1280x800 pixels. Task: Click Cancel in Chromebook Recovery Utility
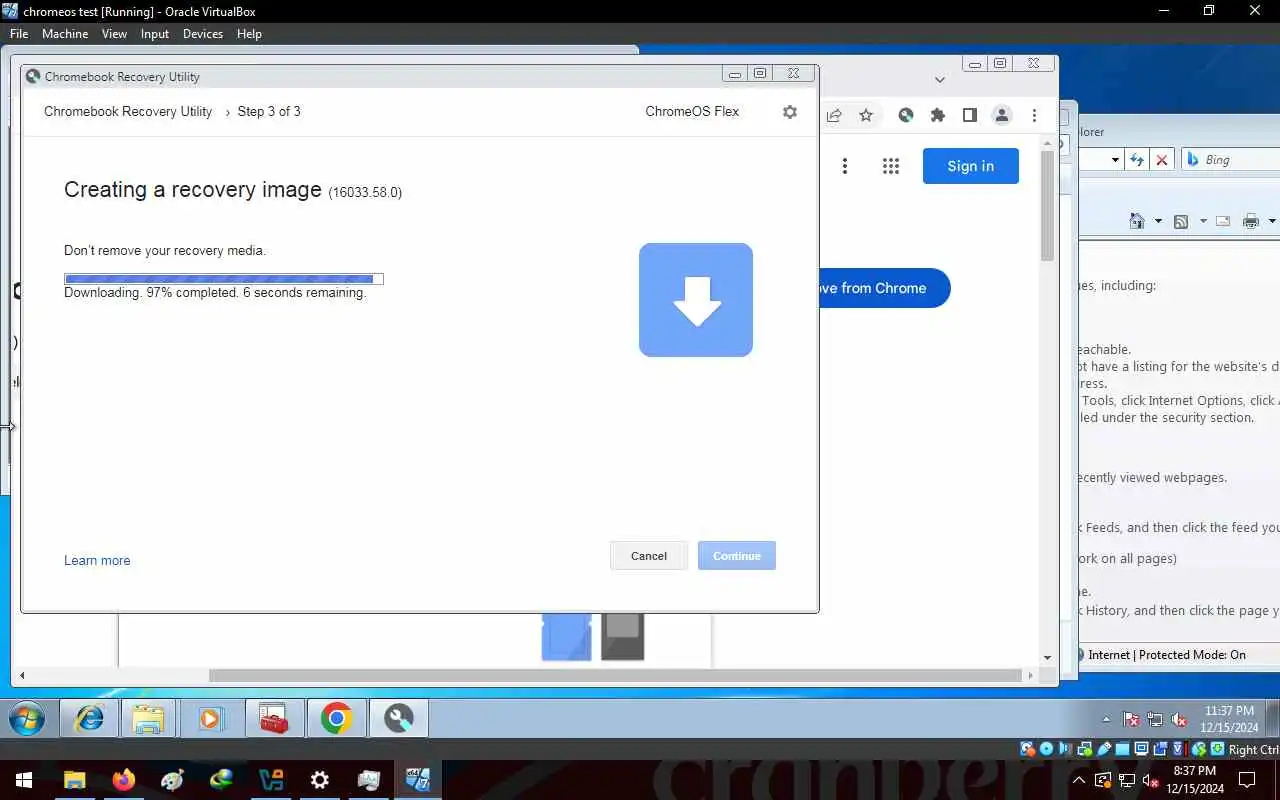[649, 556]
